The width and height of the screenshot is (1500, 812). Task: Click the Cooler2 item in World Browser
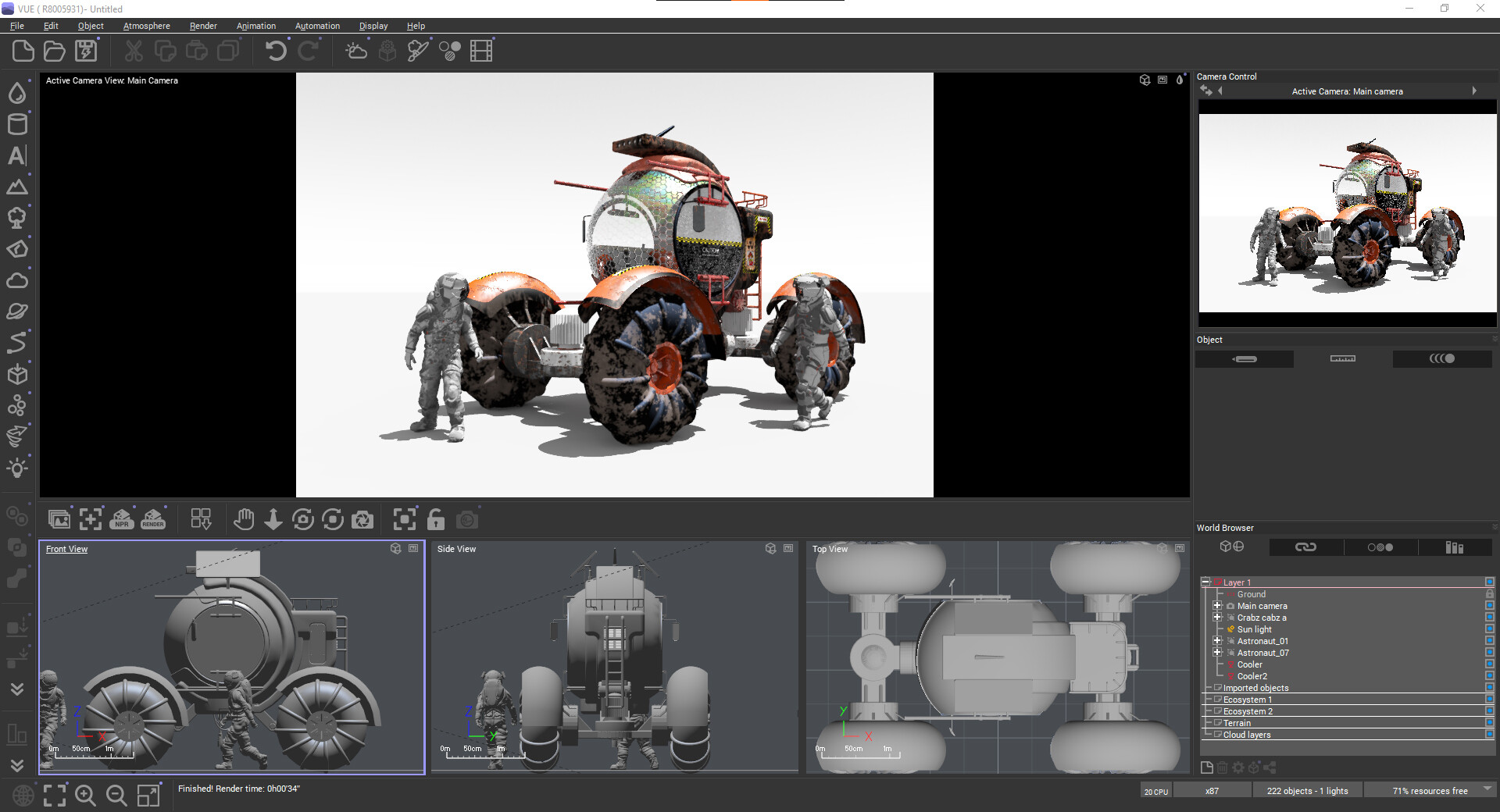pyautogui.click(x=1252, y=676)
